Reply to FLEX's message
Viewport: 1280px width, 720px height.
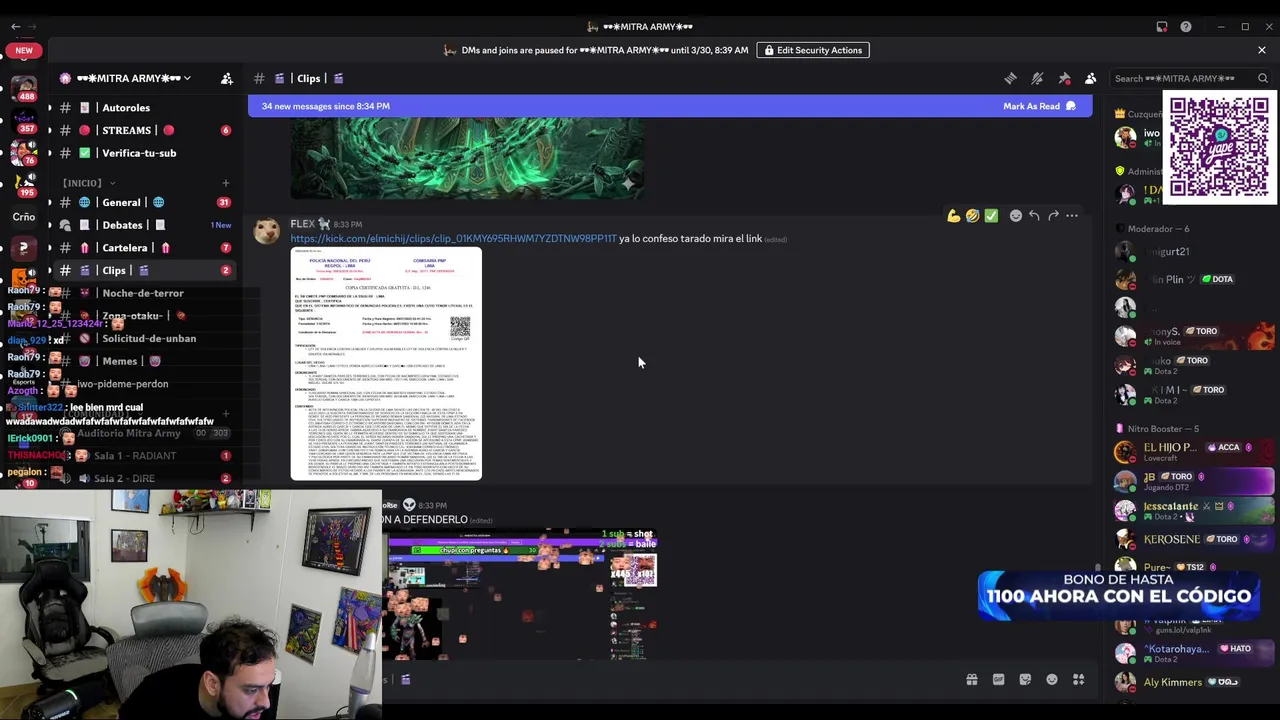pos(1034,216)
